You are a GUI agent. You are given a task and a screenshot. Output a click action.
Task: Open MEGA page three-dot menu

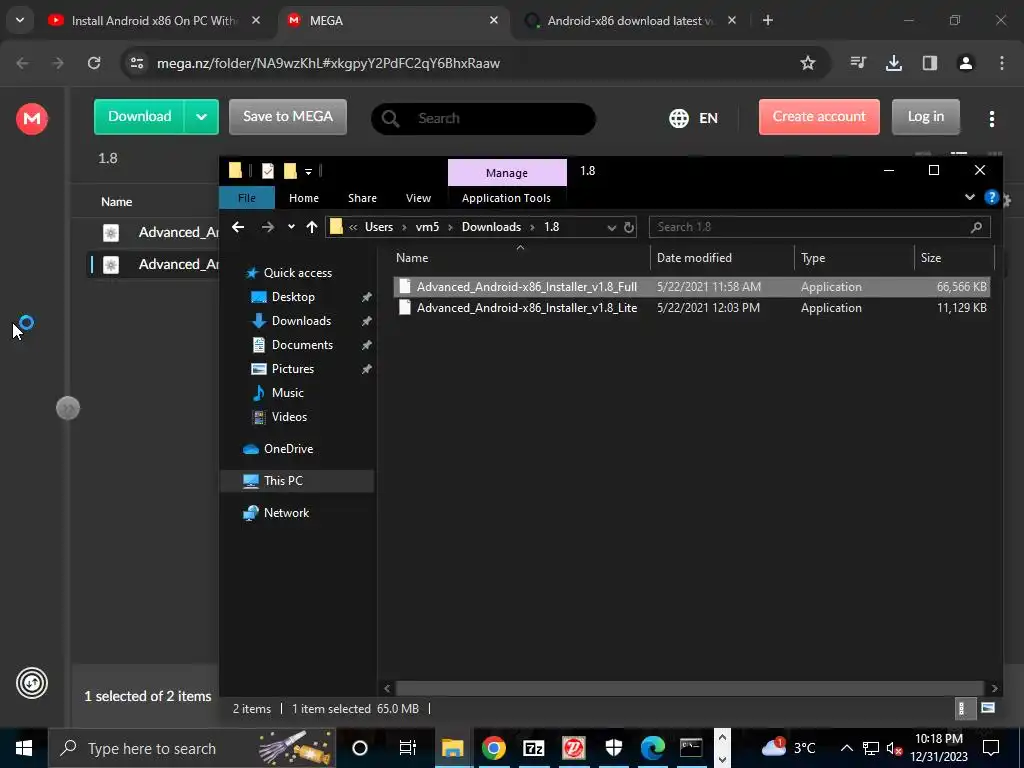(991, 118)
